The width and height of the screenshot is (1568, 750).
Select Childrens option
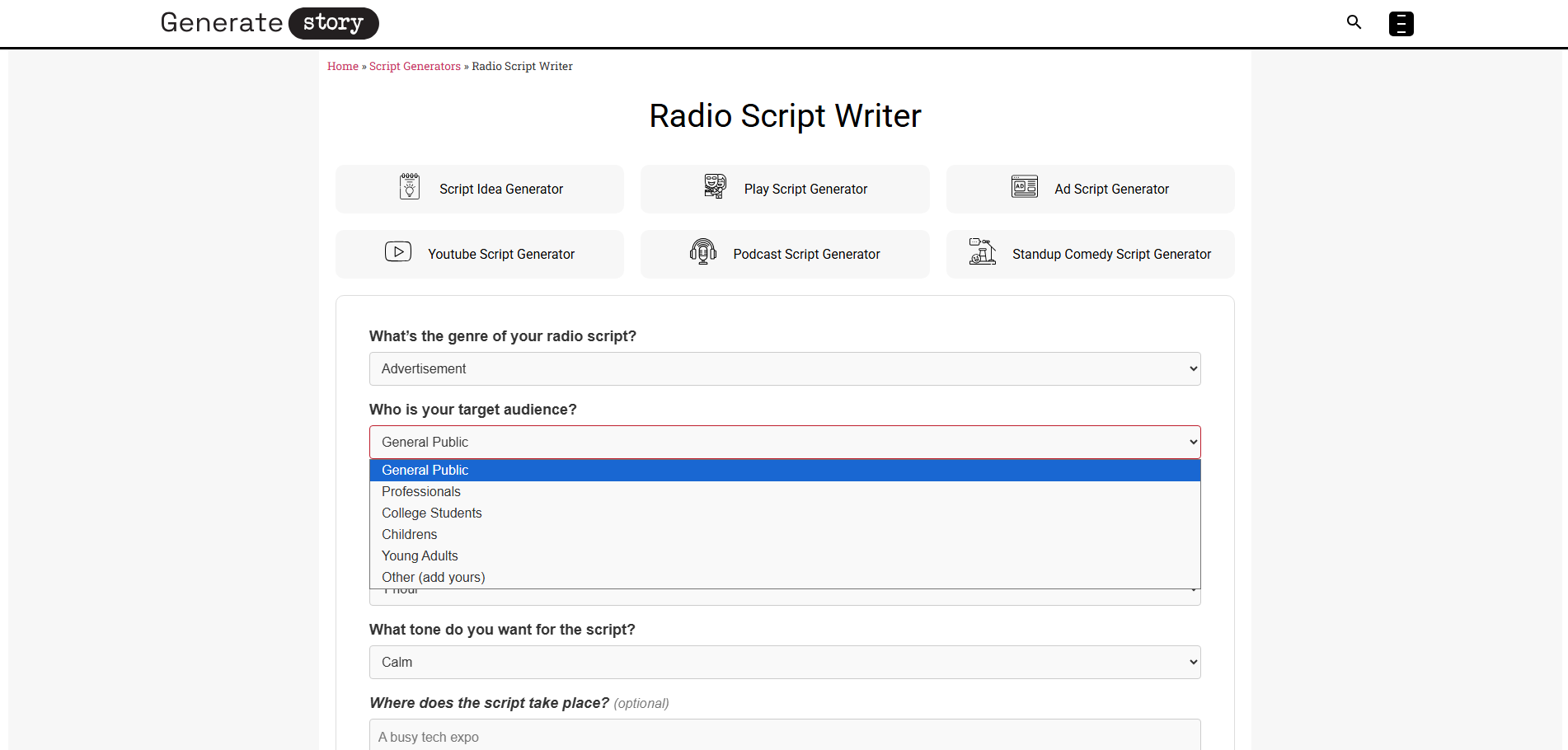[x=785, y=534]
